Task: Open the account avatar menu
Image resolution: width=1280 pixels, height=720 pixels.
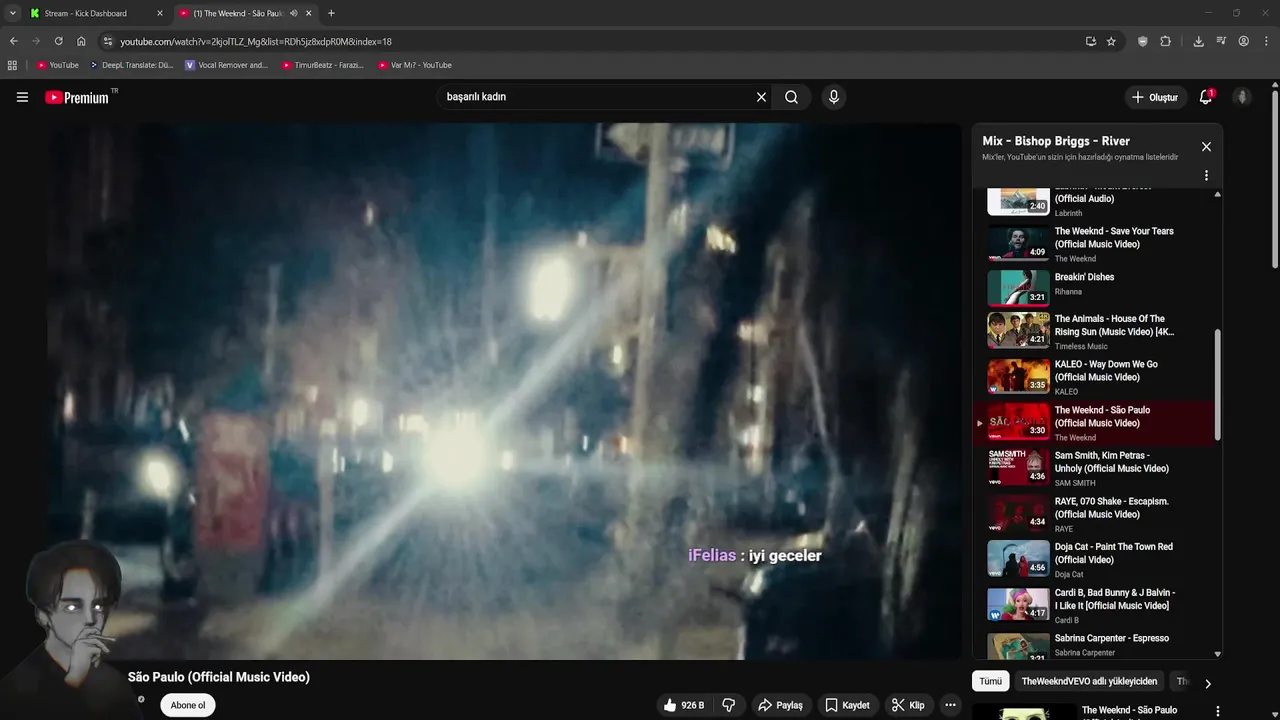Action: pos(1242,97)
